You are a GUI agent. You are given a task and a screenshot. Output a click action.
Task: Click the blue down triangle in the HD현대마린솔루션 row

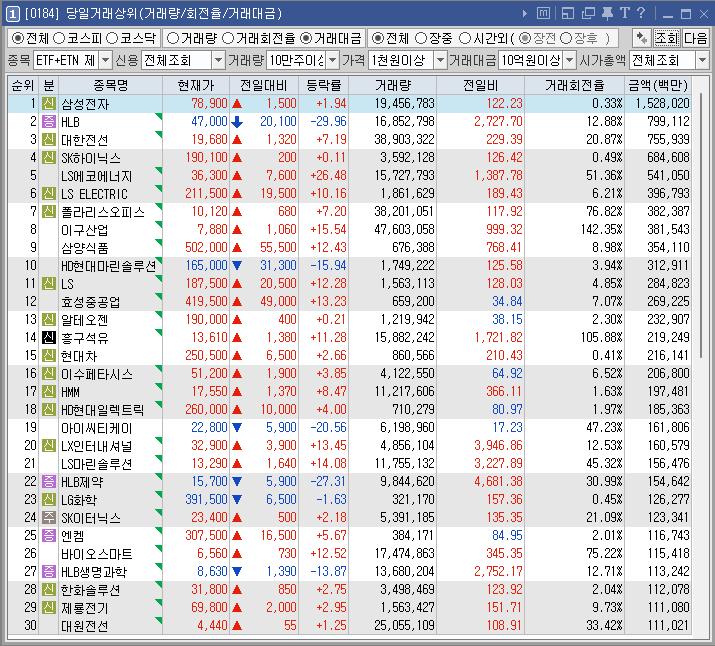tap(237, 265)
